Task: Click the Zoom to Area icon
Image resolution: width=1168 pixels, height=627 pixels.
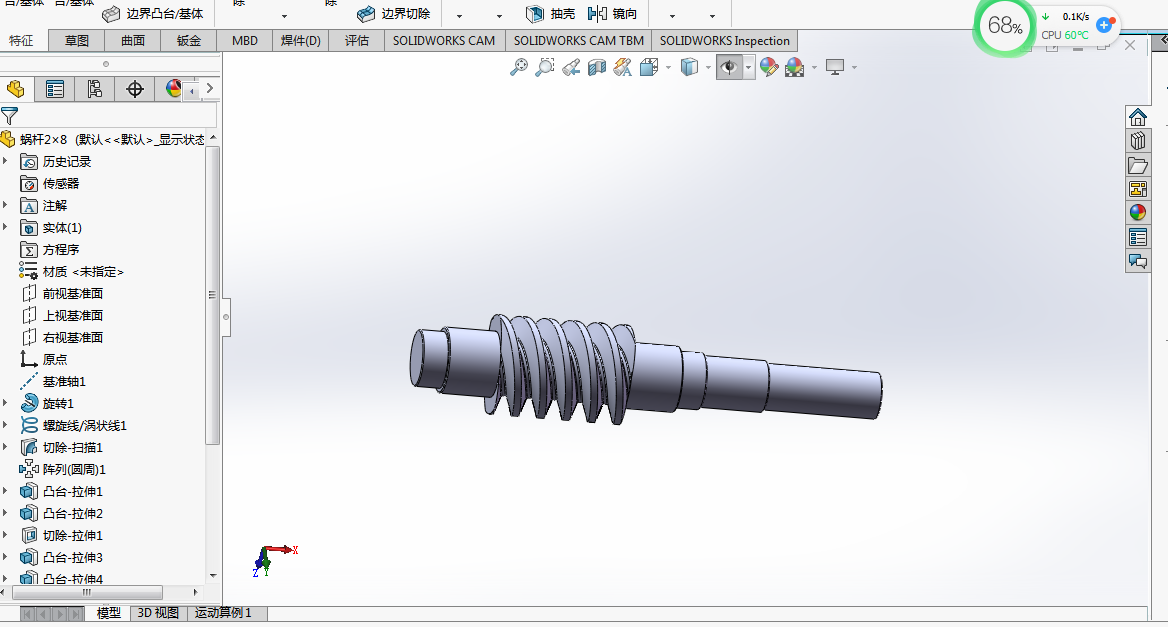Action: point(545,67)
